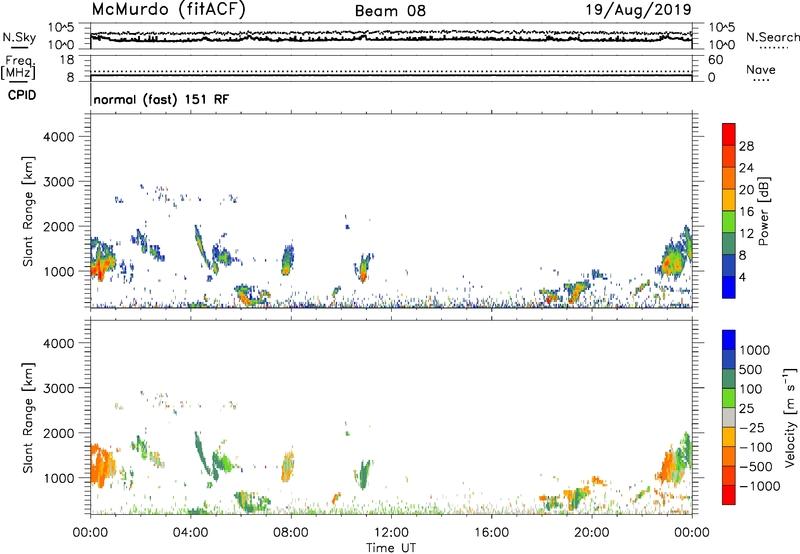Click the '04:00' time axis tick label
The width and height of the screenshot is (800, 554).
click(x=190, y=533)
